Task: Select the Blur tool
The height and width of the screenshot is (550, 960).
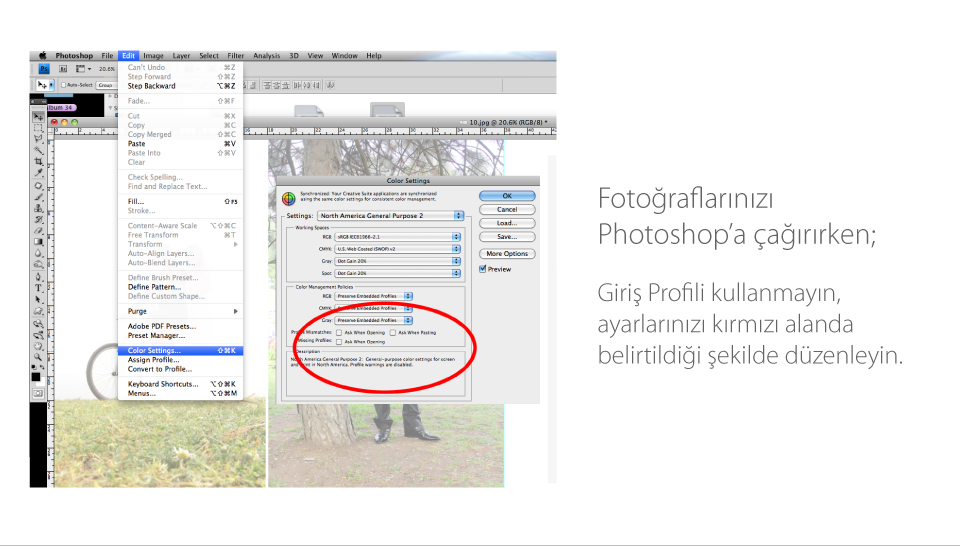Action: pos(38,253)
